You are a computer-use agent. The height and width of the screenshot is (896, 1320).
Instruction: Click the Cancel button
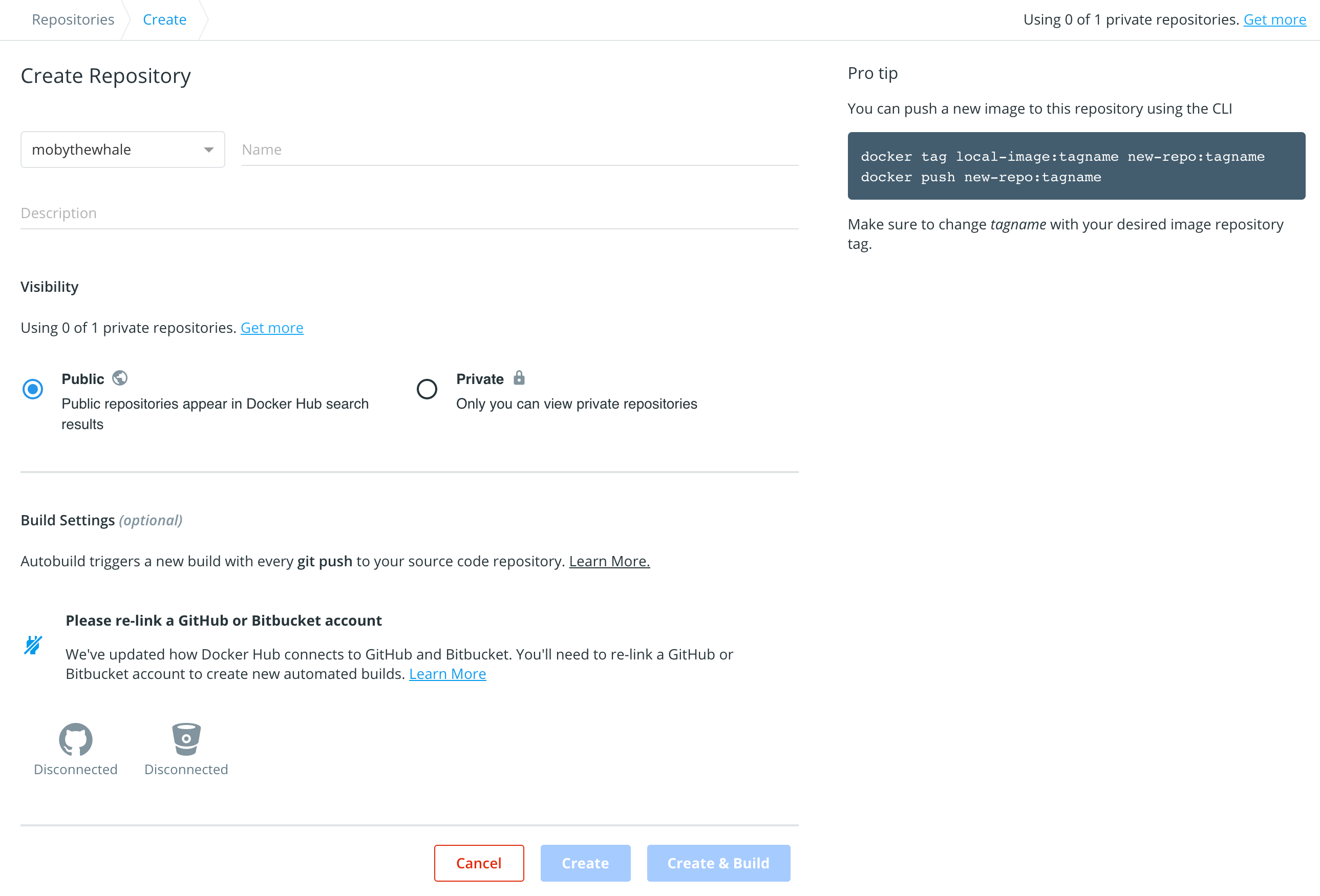(478, 863)
